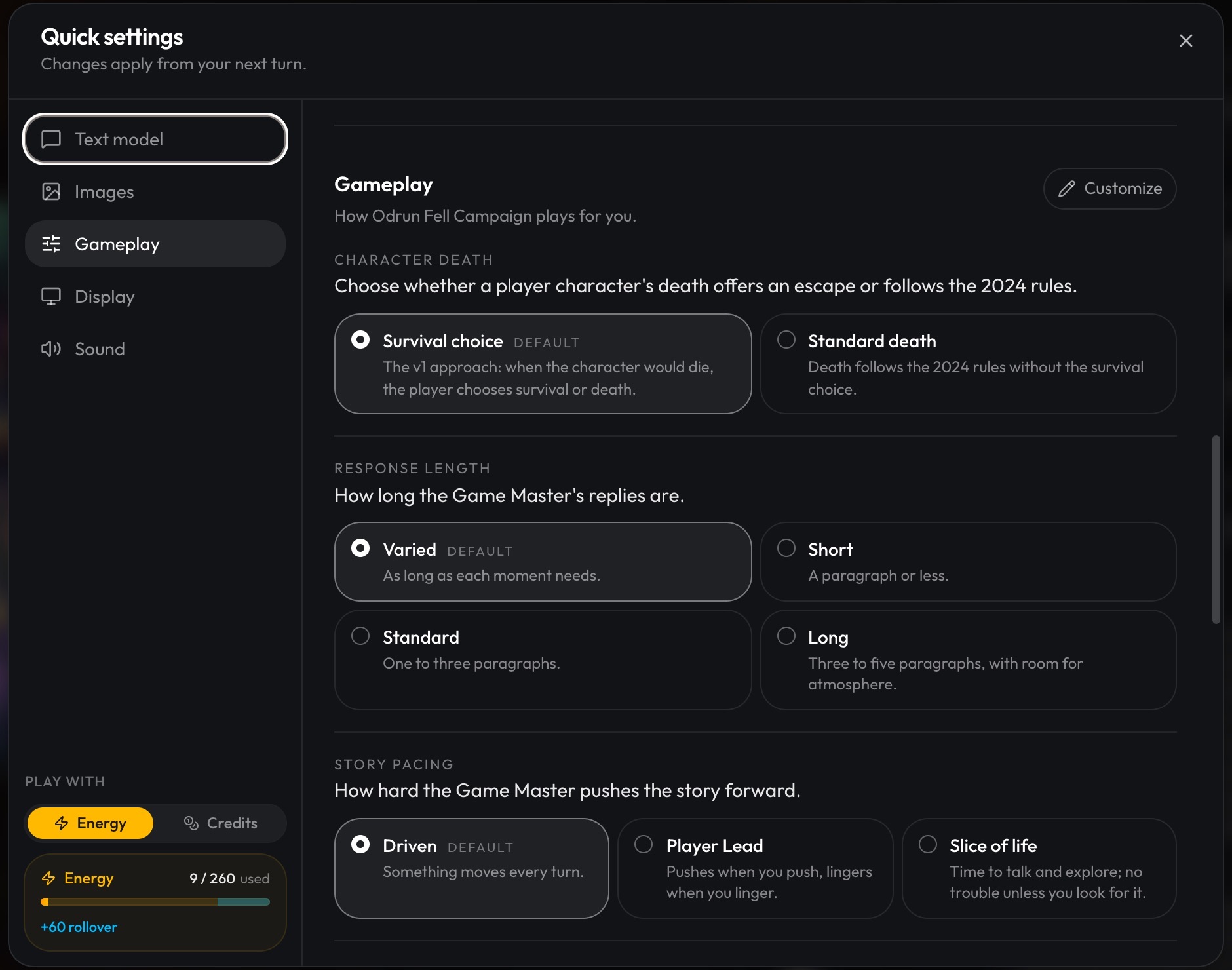The width and height of the screenshot is (1232, 970).
Task: Choose the Driven story pacing option
Action: point(471,868)
